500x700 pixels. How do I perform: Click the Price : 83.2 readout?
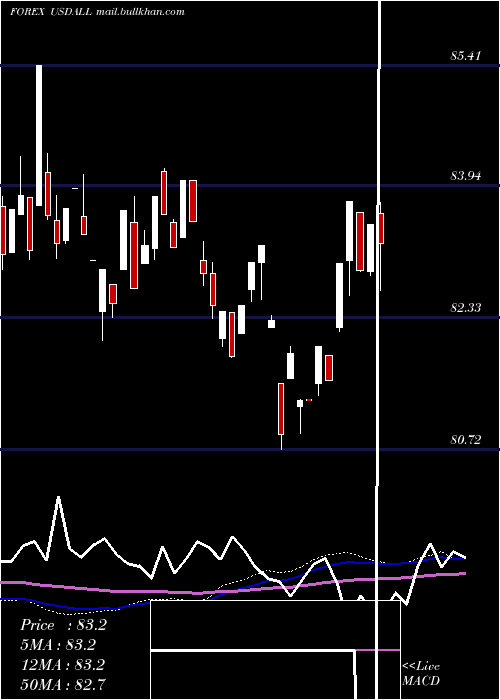tap(63, 625)
